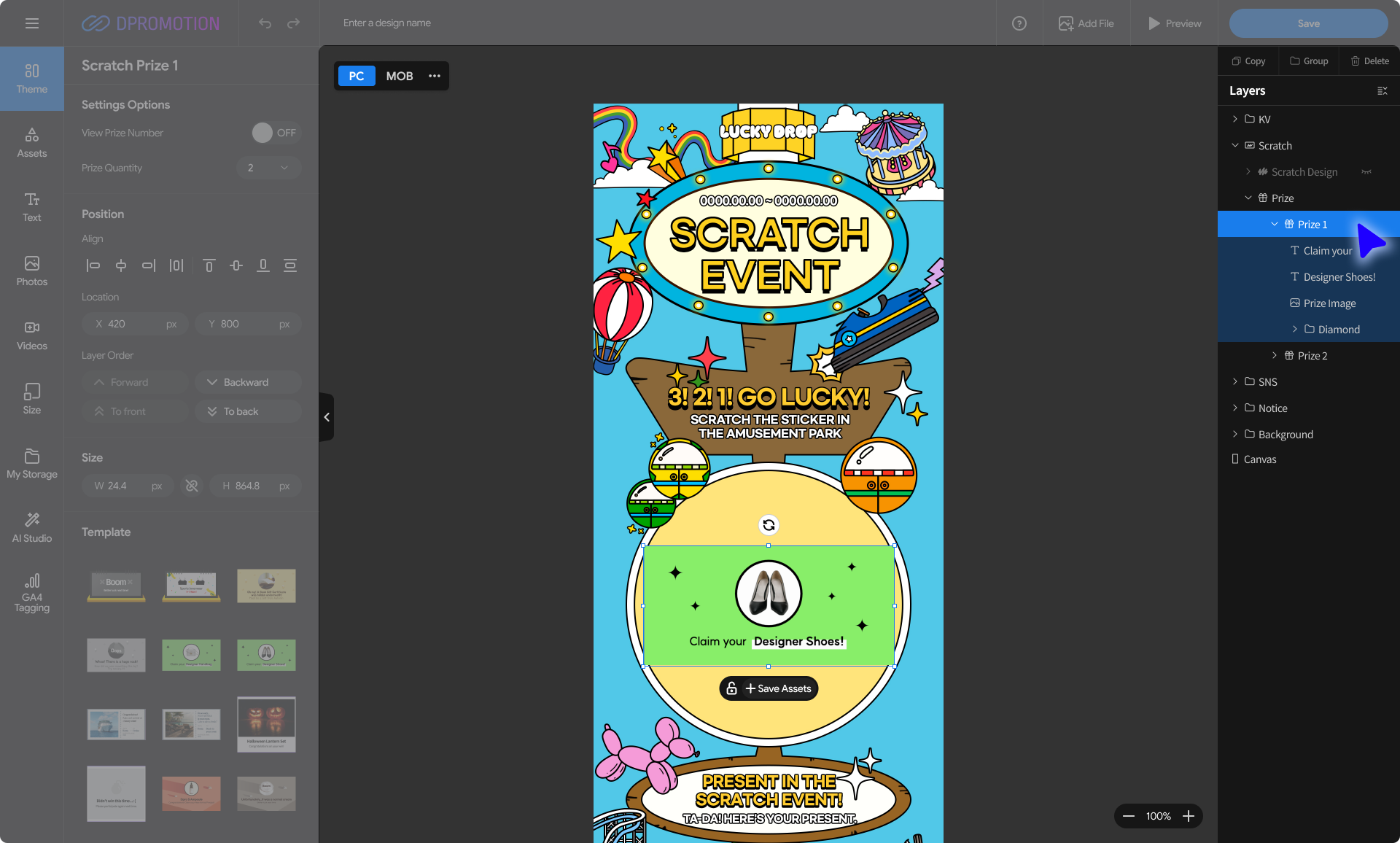Toggle View Prize Number switch

[275, 133]
